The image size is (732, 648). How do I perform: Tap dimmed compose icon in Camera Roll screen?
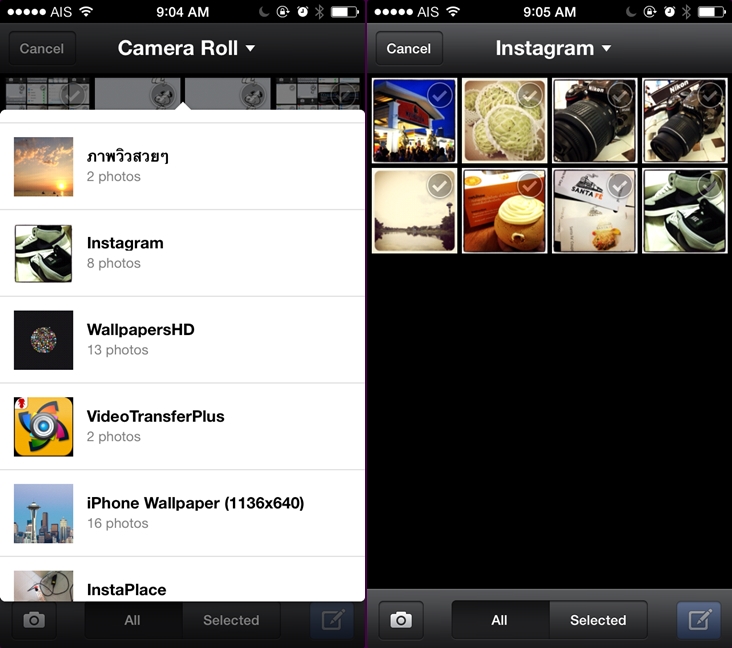(x=332, y=620)
